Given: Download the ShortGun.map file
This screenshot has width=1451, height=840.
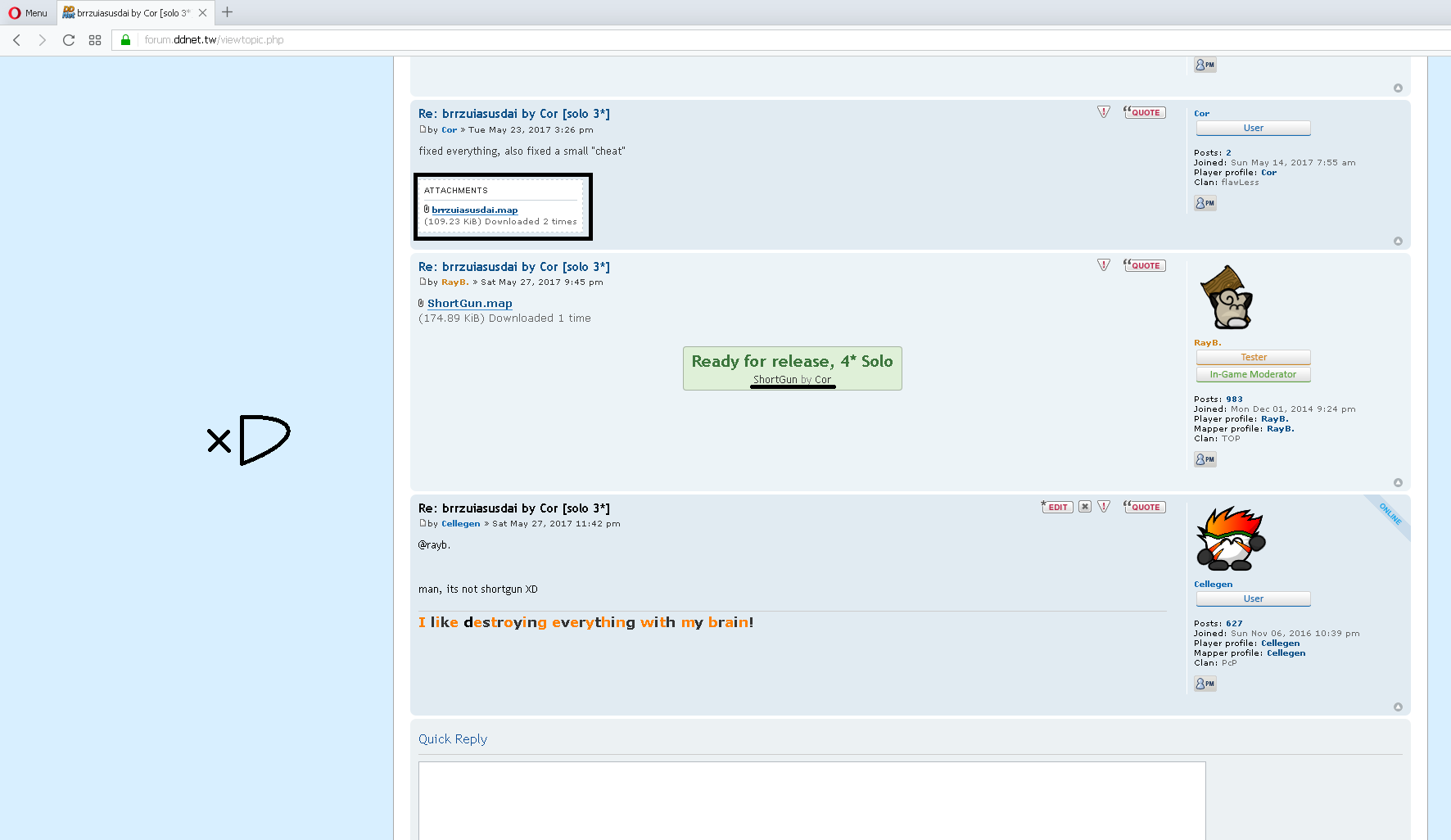Looking at the screenshot, I should pyautogui.click(x=469, y=304).
